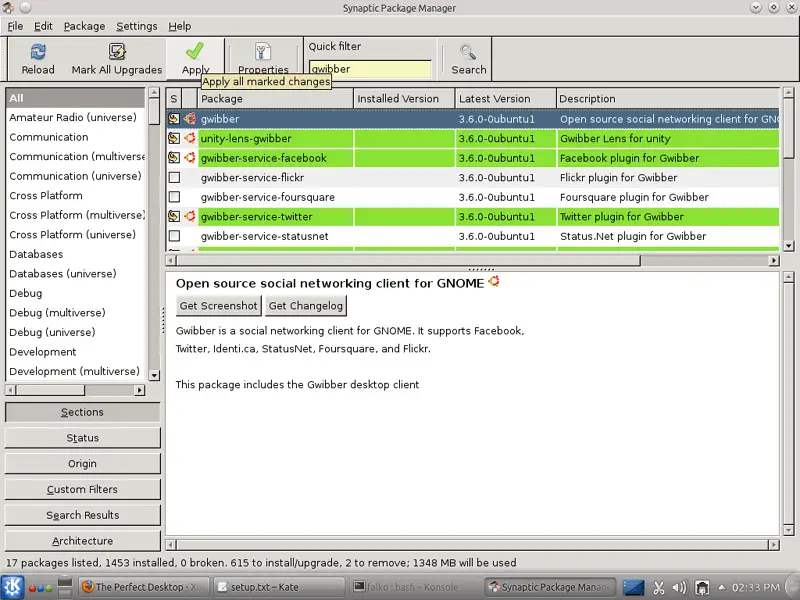Click Get Screenshot button
Image resolution: width=800 pixels, height=600 pixels.
[x=218, y=306]
